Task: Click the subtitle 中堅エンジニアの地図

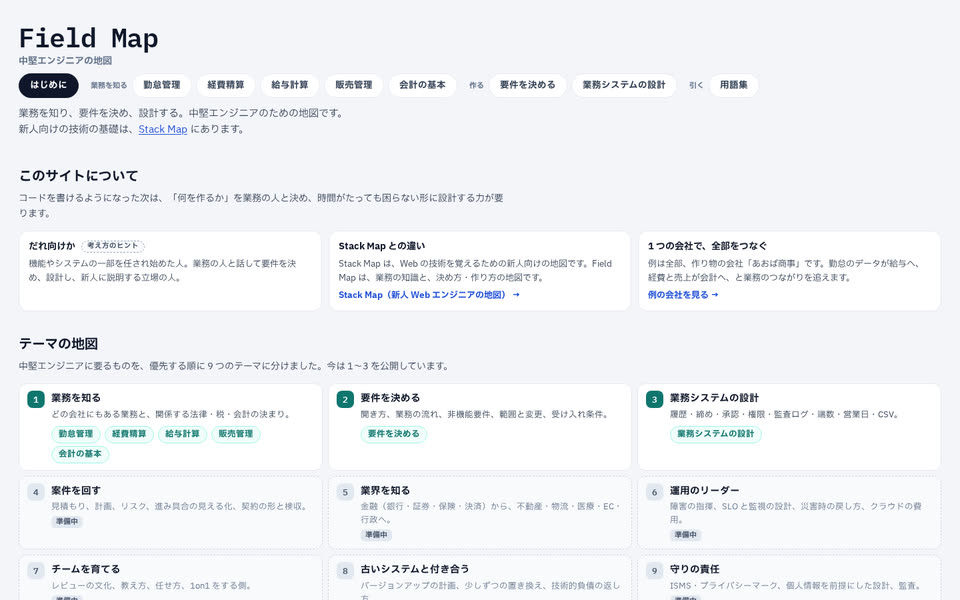Action: tap(66, 61)
